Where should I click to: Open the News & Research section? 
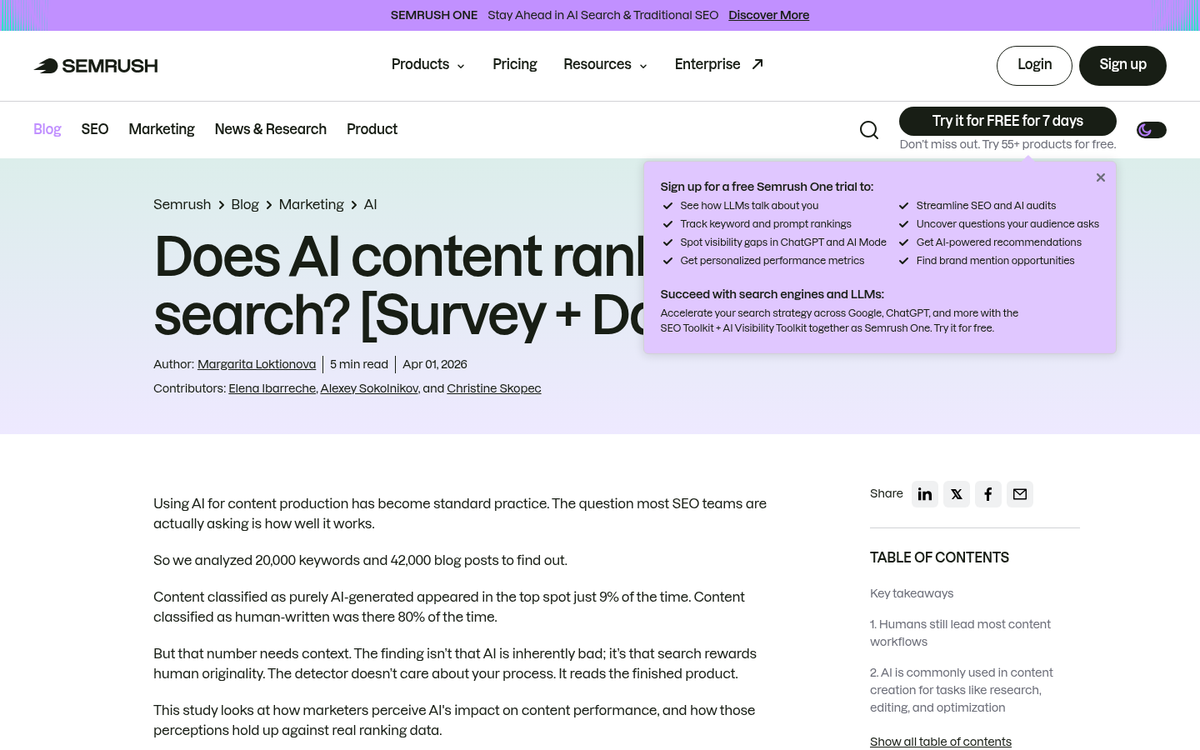[x=270, y=129]
